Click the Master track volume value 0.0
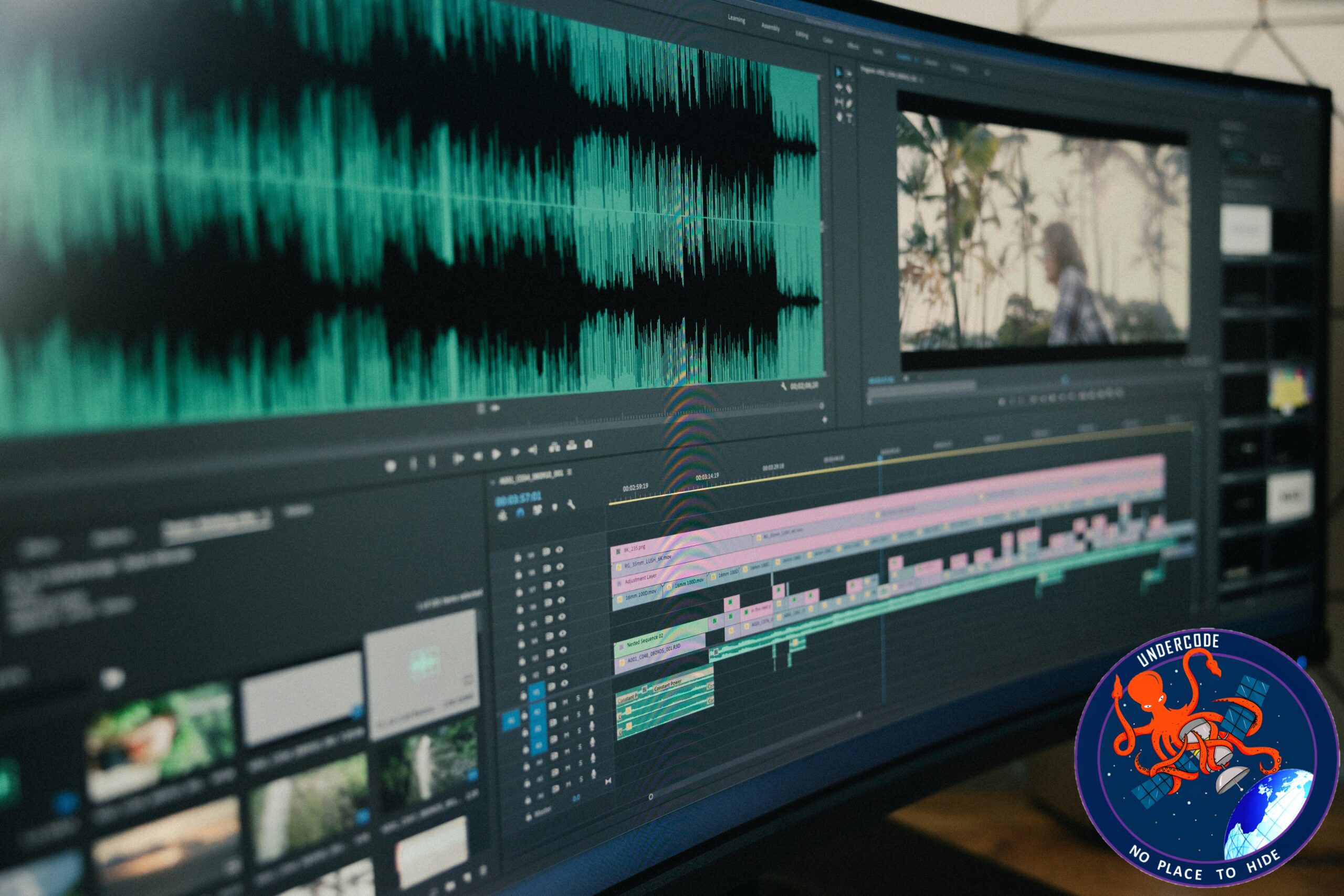 (x=576, y=798)
